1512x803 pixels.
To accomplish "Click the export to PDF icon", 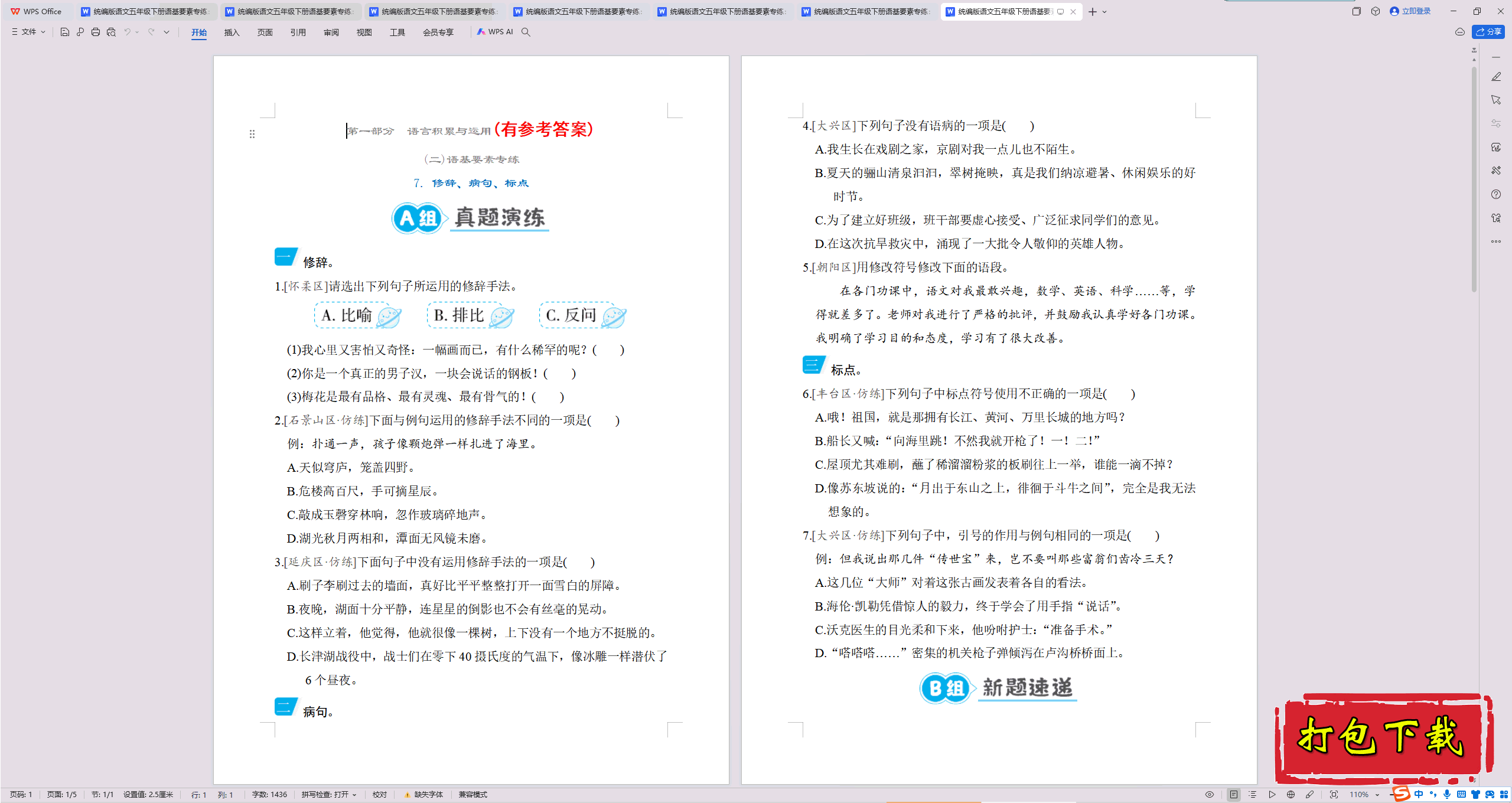I will 80,32.
